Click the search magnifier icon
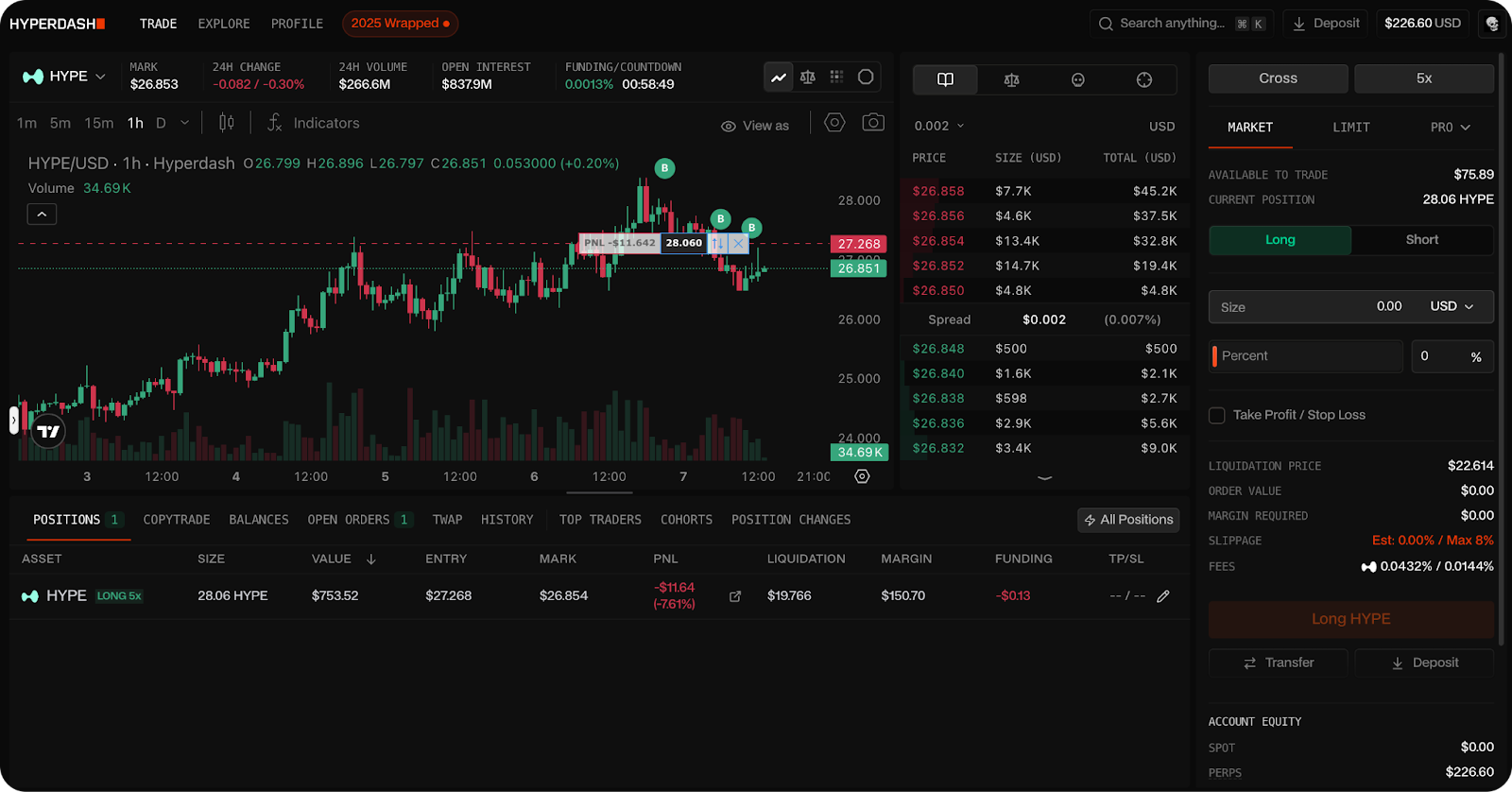Viewport: 1512px width, 792px height. point(1106,24)
